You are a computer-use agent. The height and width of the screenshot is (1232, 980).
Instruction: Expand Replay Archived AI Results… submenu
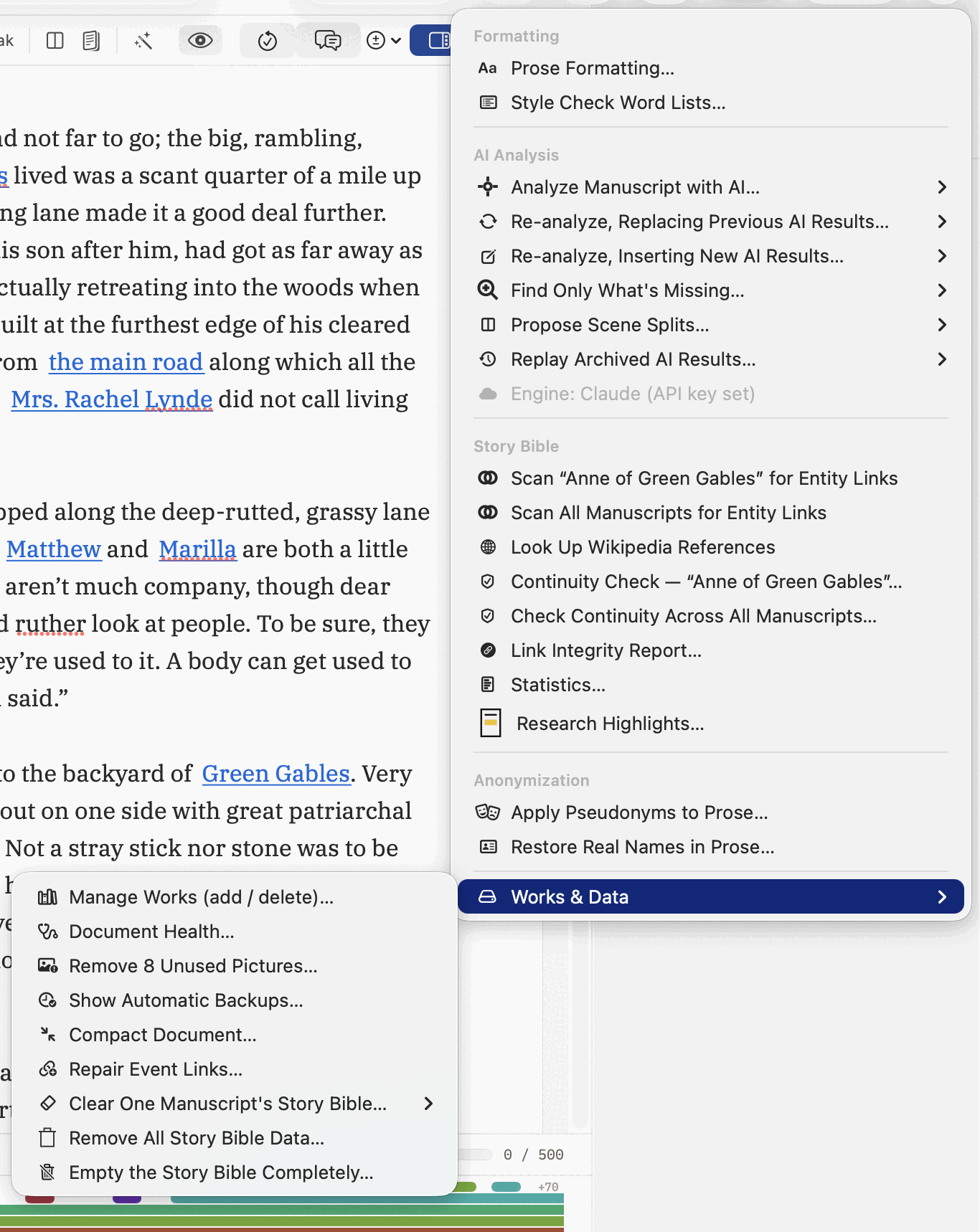(710, 359)
